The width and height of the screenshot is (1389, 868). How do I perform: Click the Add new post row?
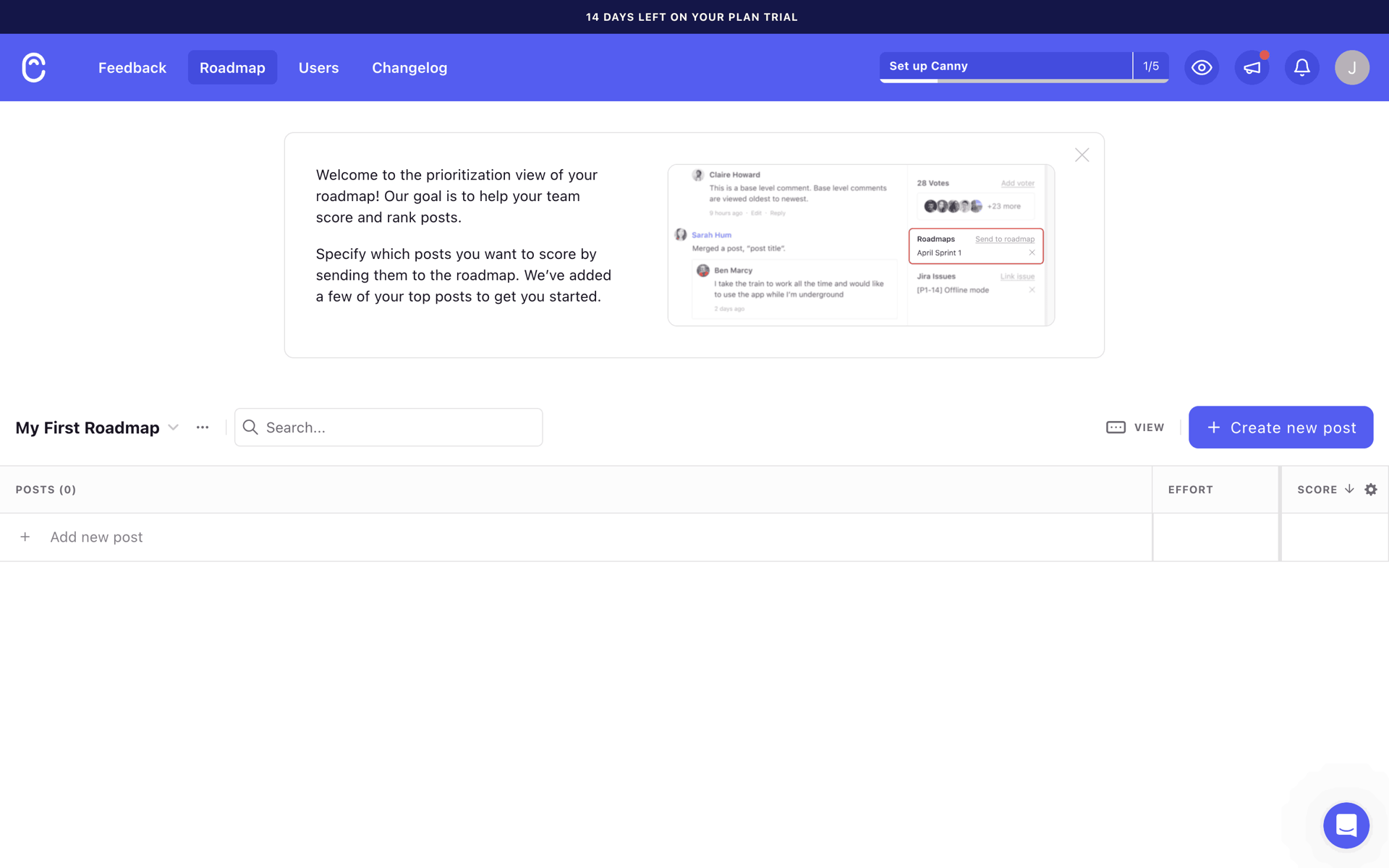tap(576, 537)
